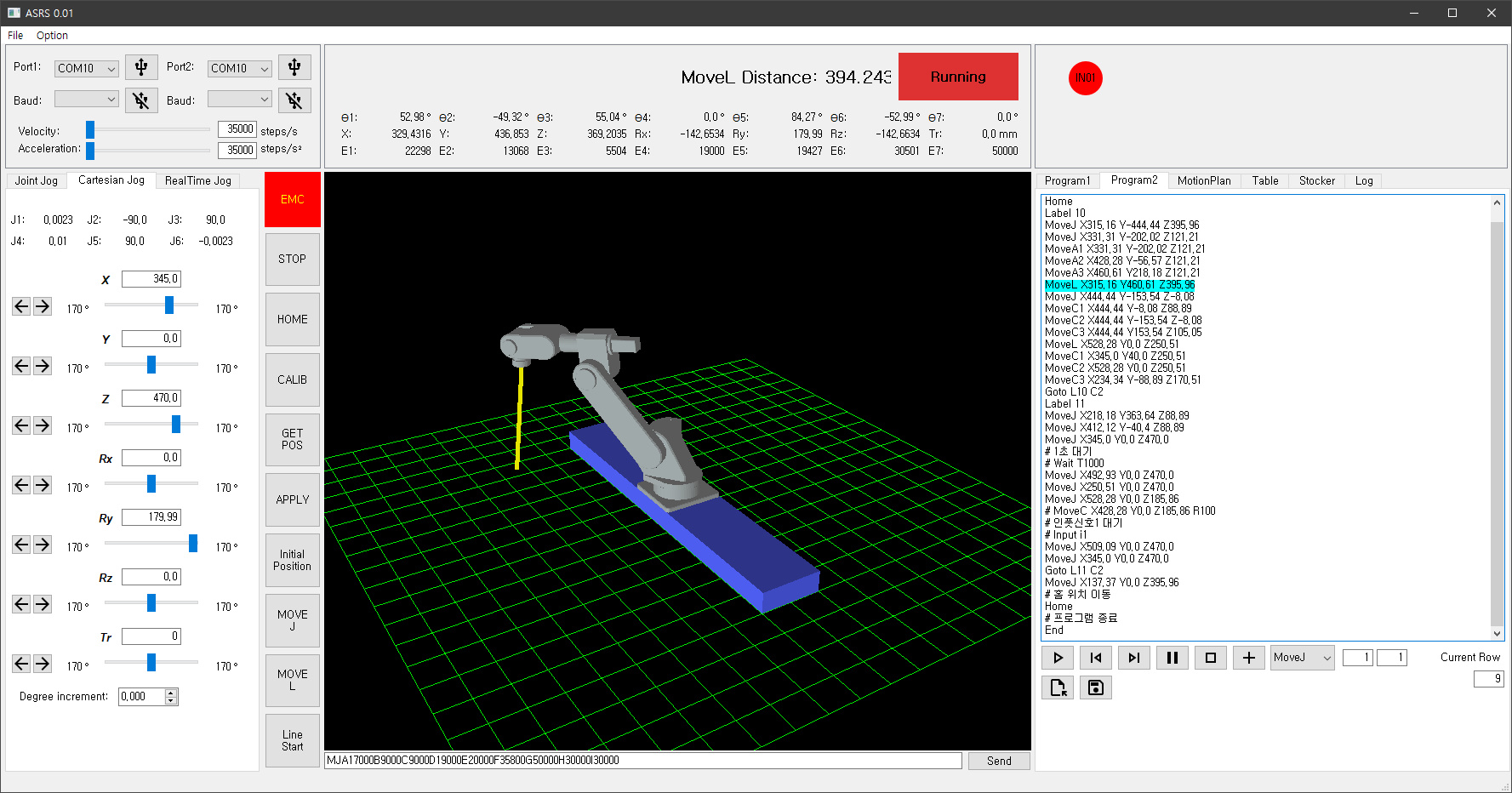Click the MOVE L button
Screen dimensions: 1512x793
pyautogui.click(x=293, y=680)
